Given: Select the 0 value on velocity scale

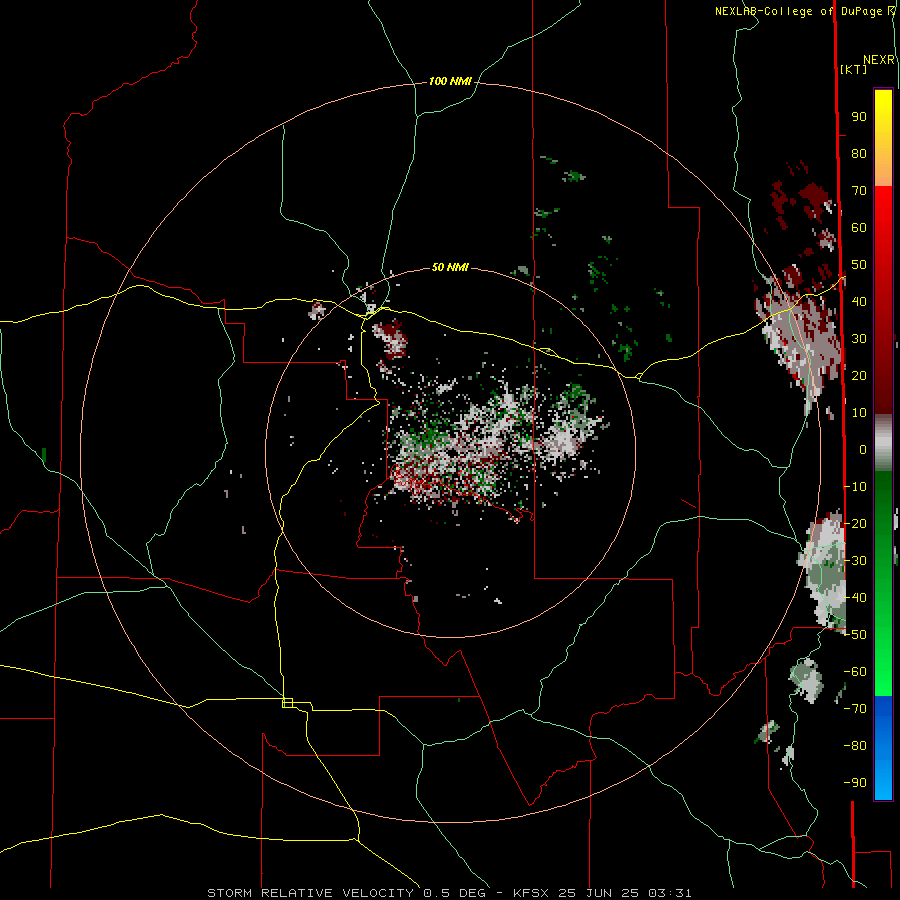Looking at the screenshot, I should pyautogui.click(x=863, y=449).
